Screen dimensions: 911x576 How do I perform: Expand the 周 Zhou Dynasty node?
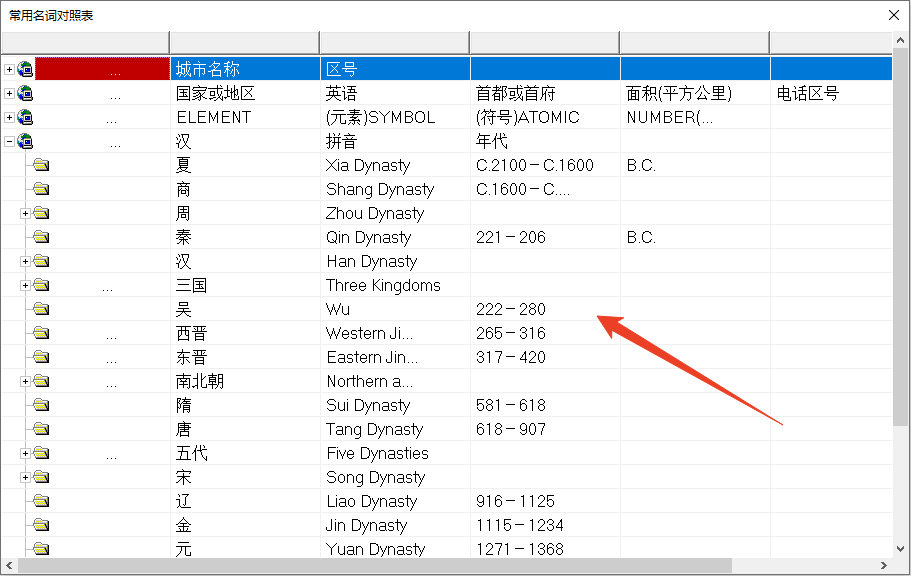tap(24, 213)
